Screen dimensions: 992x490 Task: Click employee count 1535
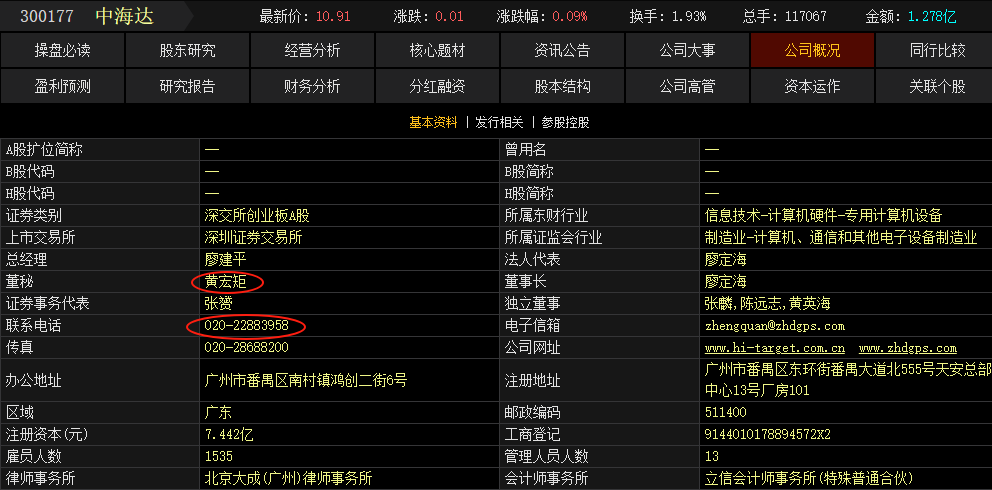click(x=219, y=456)
